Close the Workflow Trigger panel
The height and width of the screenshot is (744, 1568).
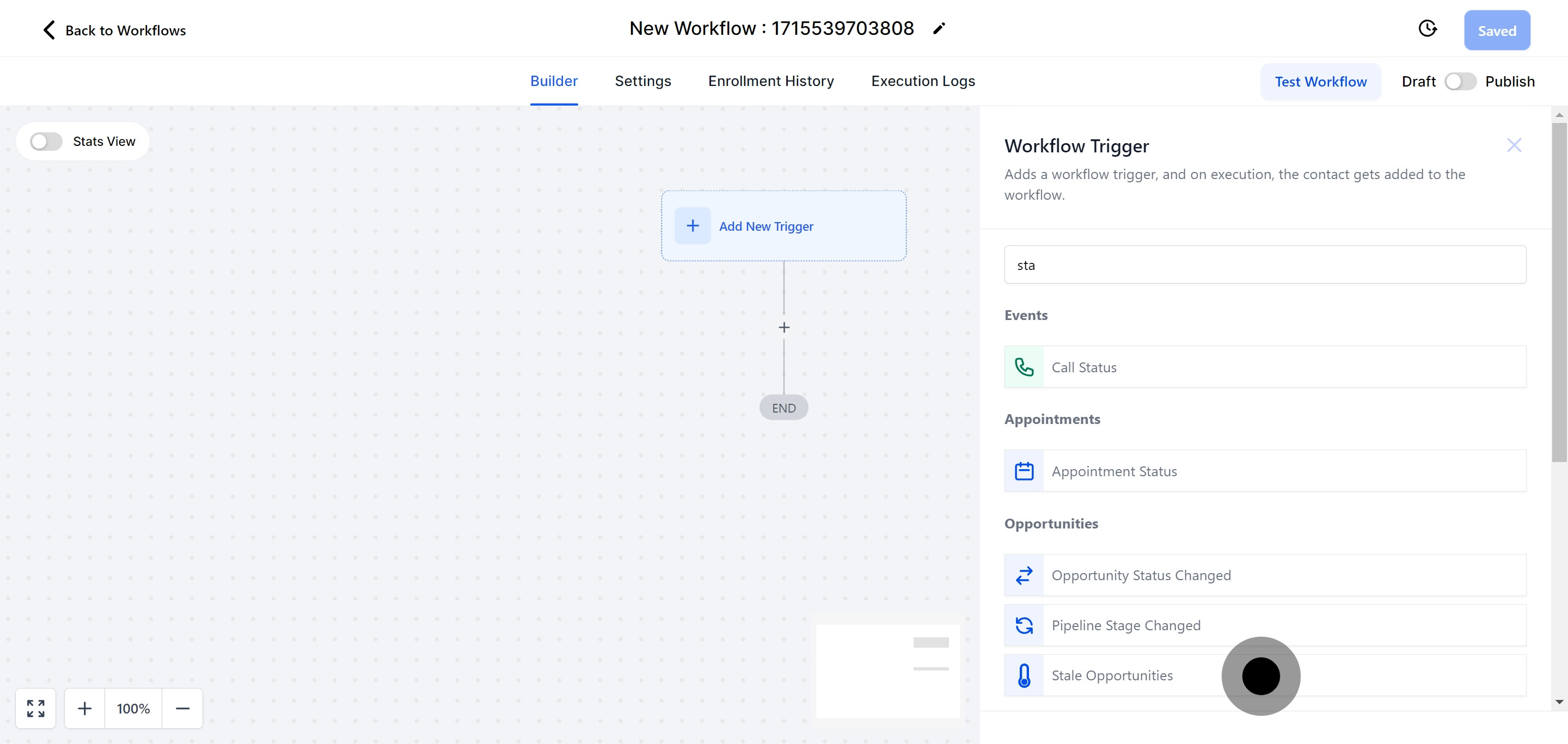[x=1513, y=145]
